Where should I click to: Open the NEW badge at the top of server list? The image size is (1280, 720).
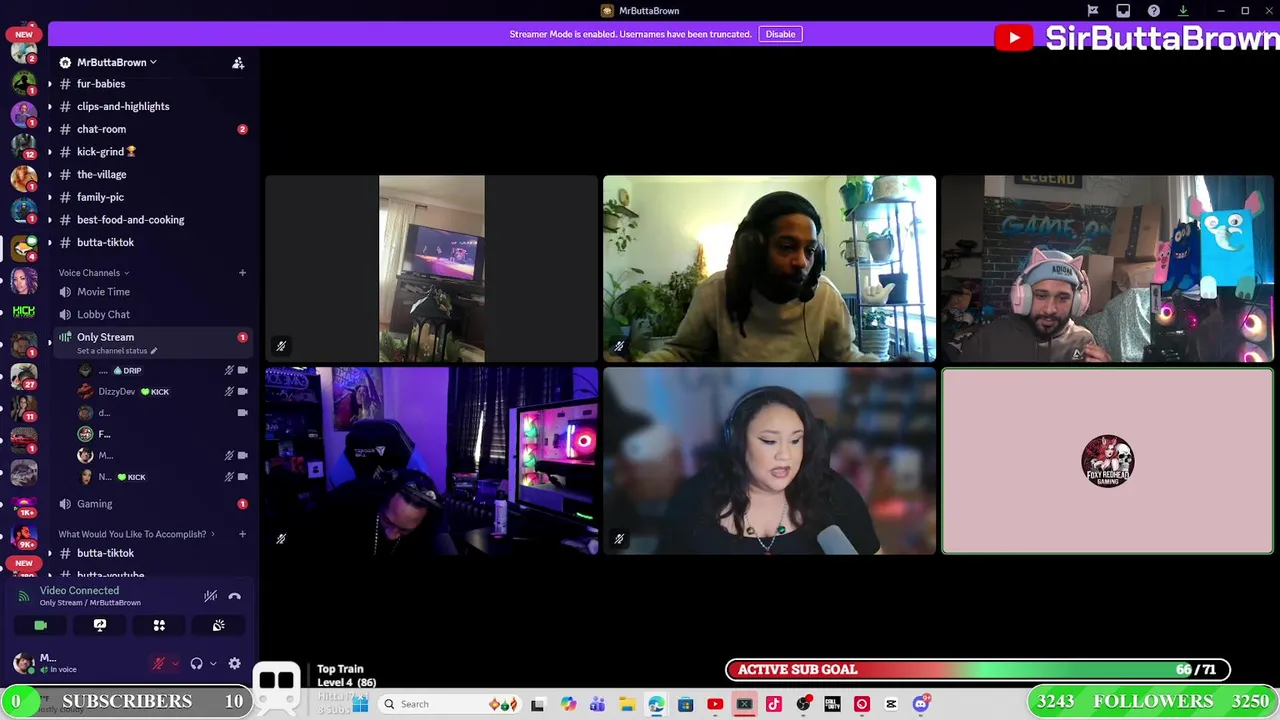pyautogui.click(x=24, y=34)
